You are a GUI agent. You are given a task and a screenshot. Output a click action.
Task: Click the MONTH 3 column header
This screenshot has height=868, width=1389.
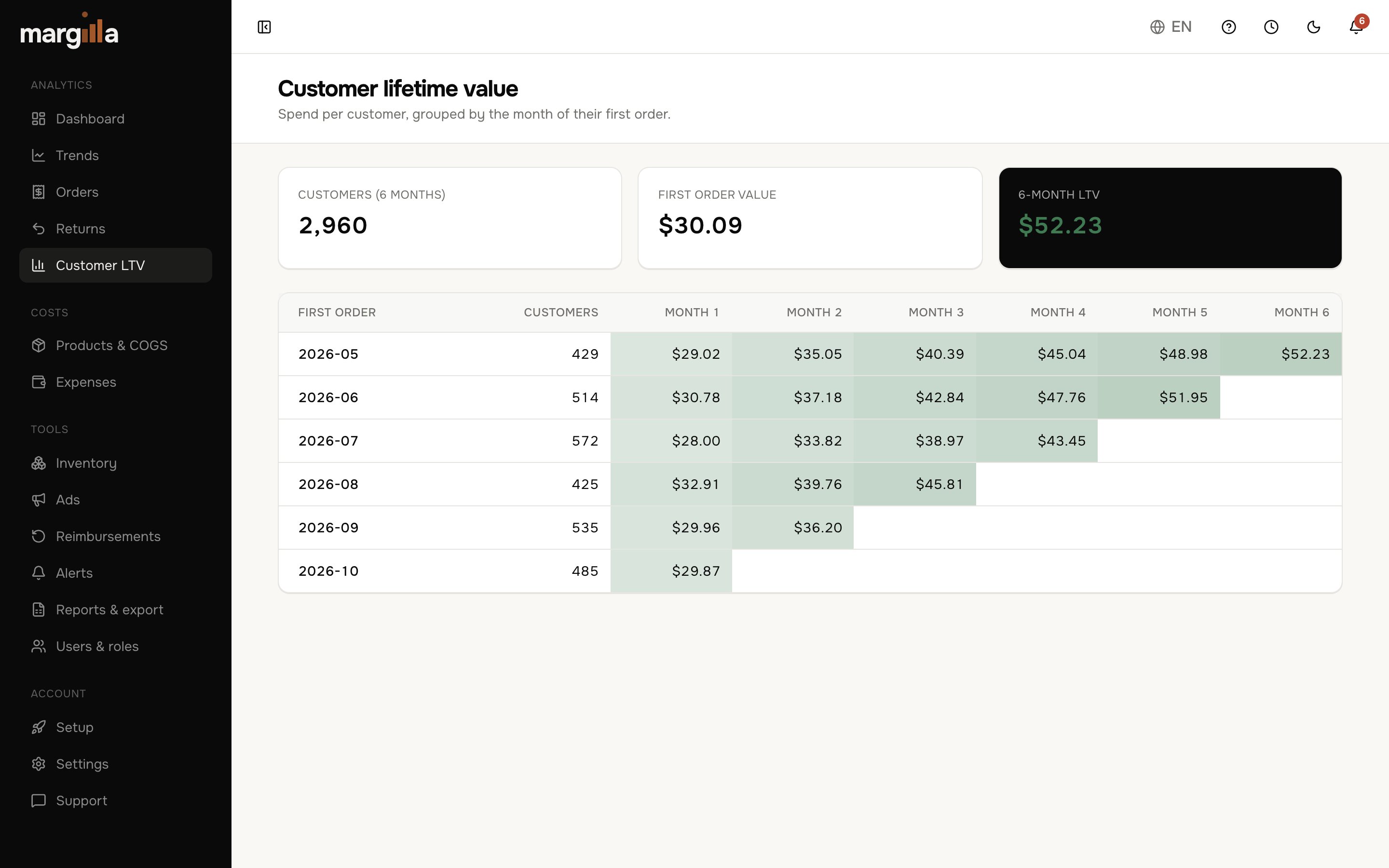click(x=936, y=313)
